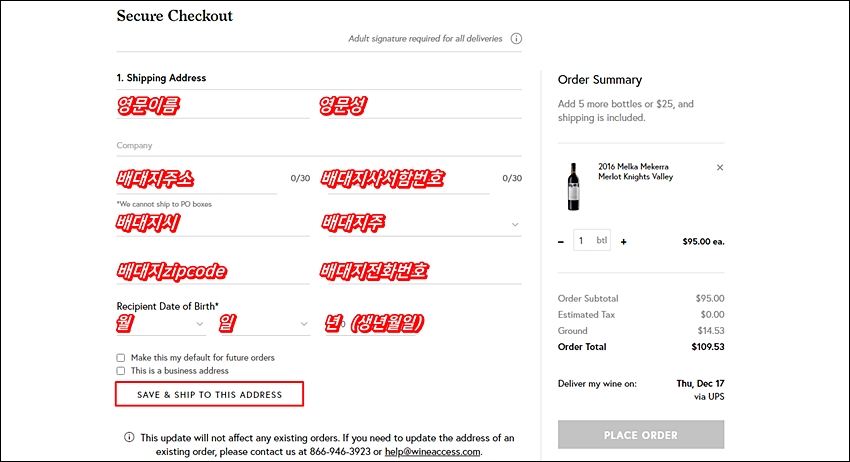Viewport: 850px width, 462px height.
Task: Click the last name field
Action: coord(421,106)
